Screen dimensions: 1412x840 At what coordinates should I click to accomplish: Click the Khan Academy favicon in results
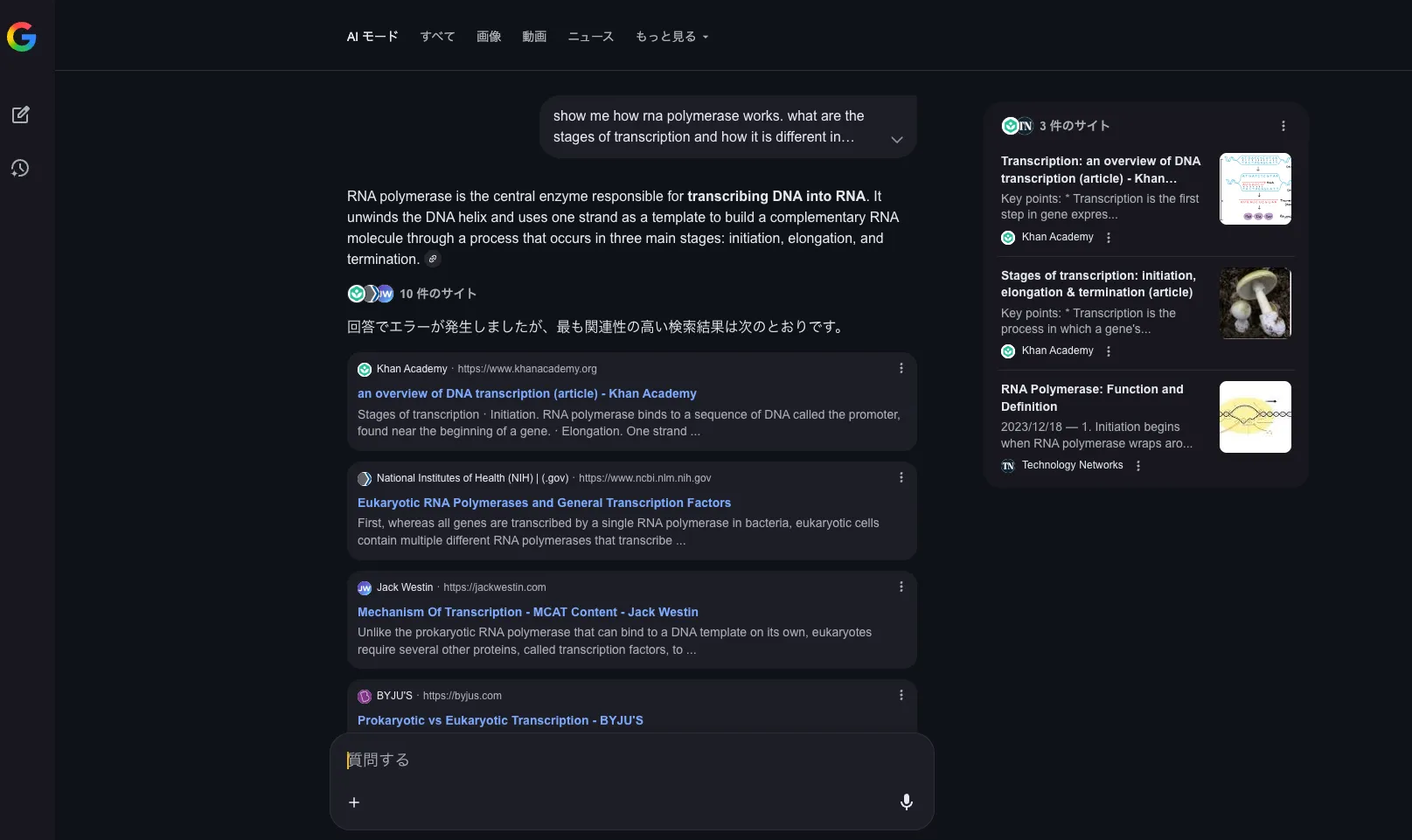click(x=365, y=369)
